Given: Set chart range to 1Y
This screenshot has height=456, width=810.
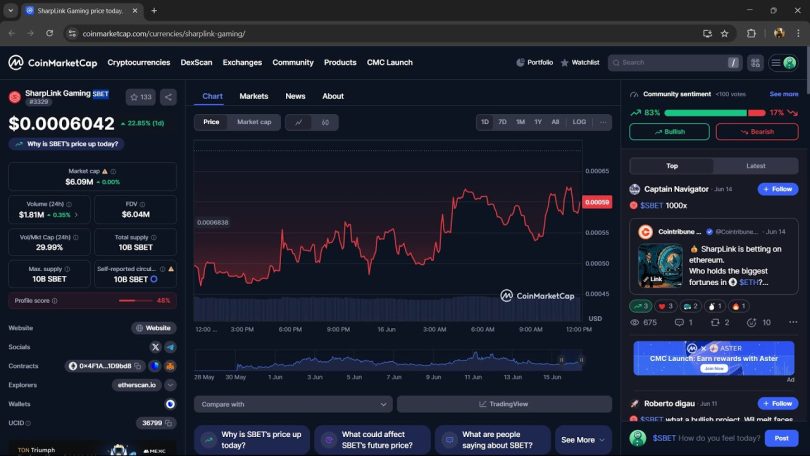Looking at the screenshot, I should click(x=538, y=122).
